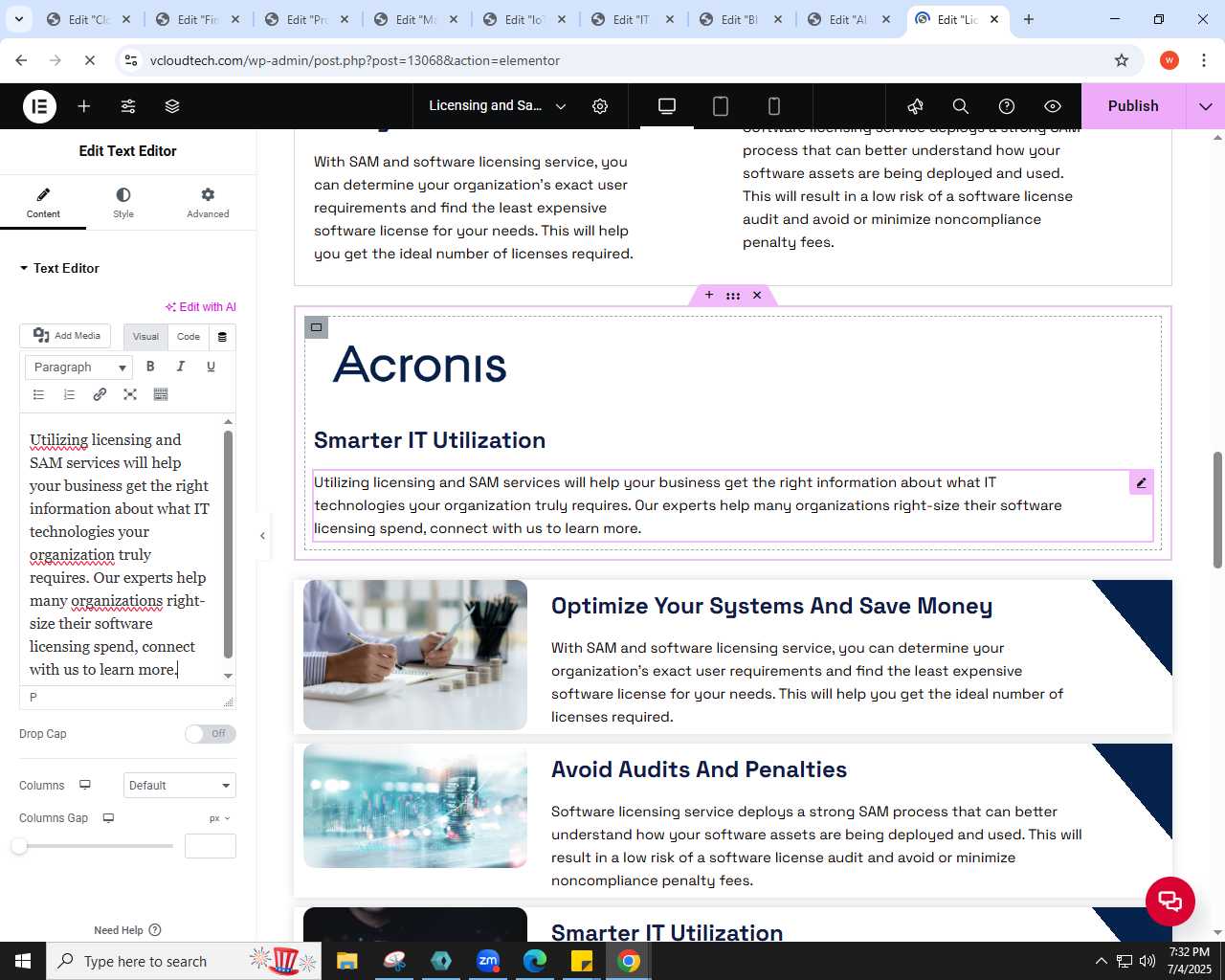
Task: Open the Finder search icon
Action: (961, 106)
